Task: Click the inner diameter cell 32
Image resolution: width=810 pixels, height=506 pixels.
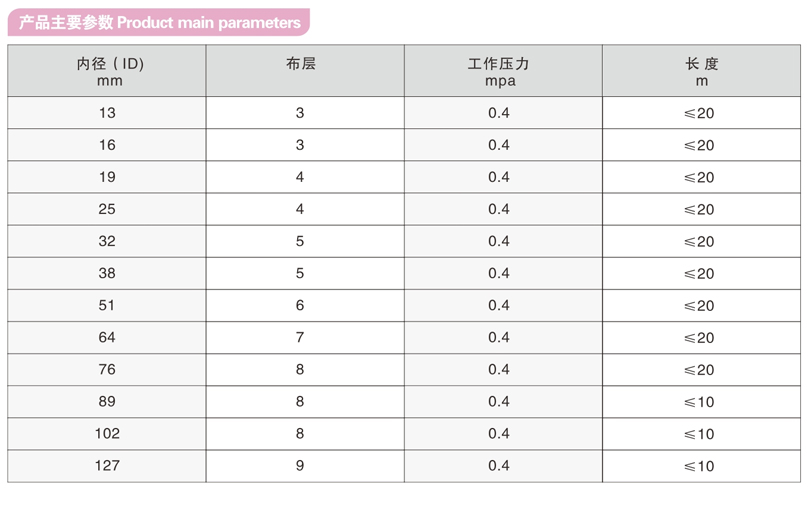Action: pyautogui.click(x=107, y=241)
